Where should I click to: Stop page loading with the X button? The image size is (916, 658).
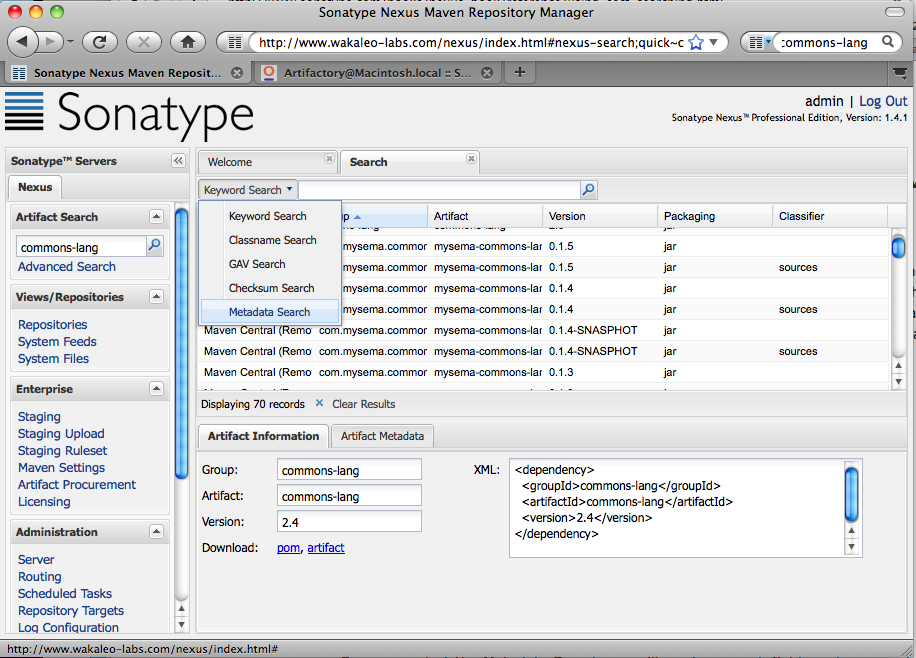(x=144, y=41)
